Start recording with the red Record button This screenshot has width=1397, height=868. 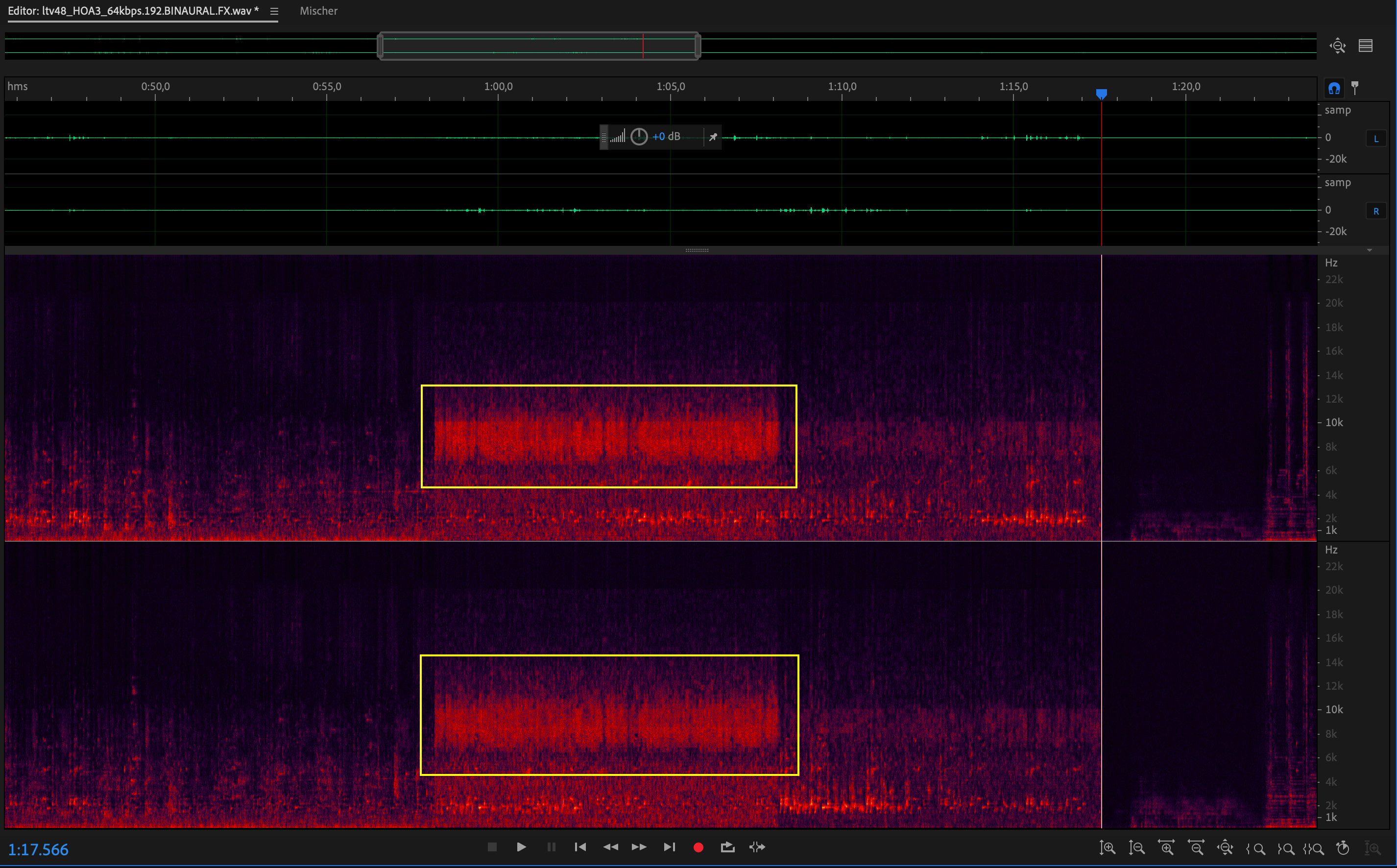pos(698,847)
